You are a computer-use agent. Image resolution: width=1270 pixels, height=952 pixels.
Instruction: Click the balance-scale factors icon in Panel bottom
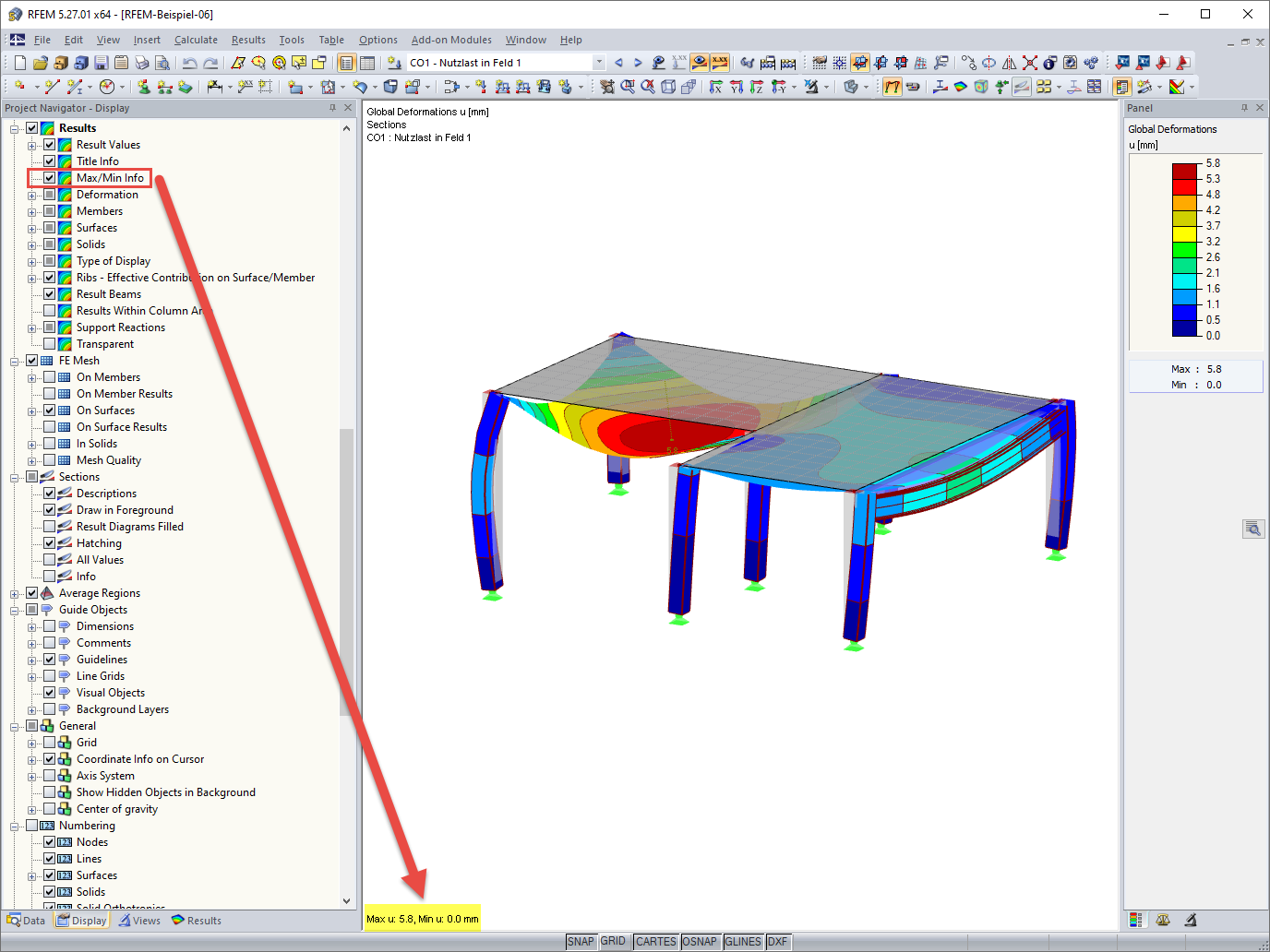(1163, 920)
